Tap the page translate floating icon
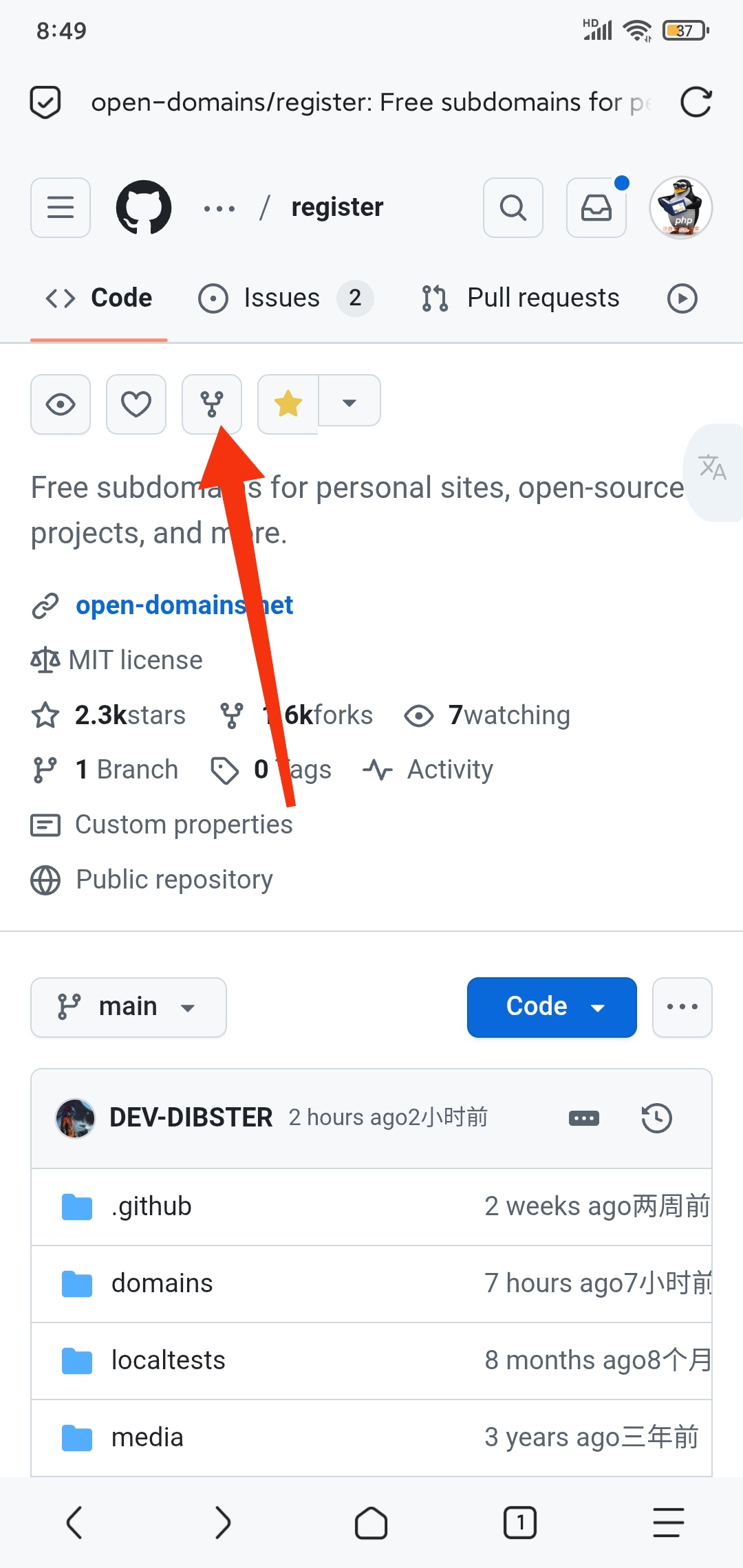The height and width of the screenshot is (1568, 743). [713, 468]
